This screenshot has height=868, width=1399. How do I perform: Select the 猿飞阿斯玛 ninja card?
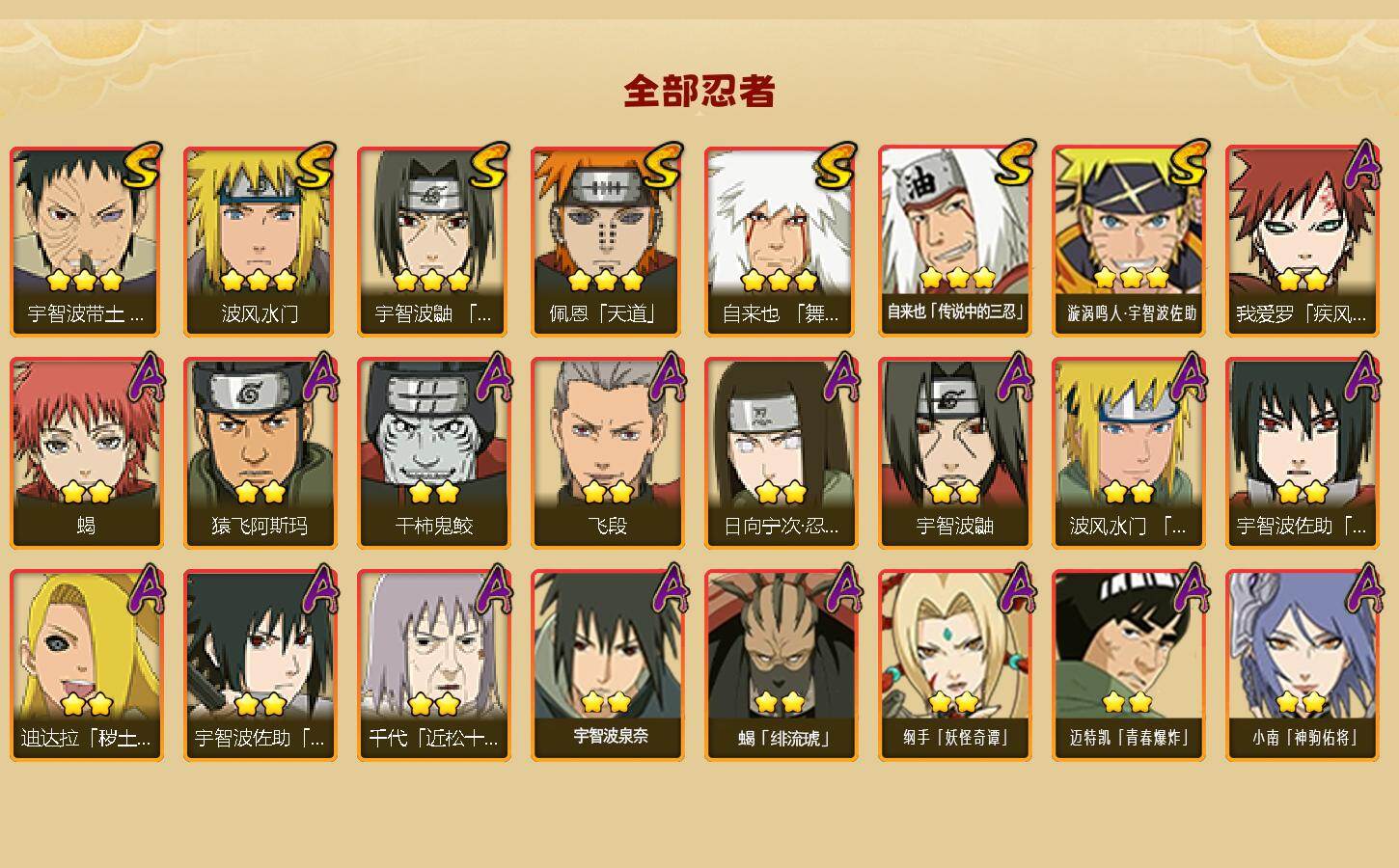(260, 453)
